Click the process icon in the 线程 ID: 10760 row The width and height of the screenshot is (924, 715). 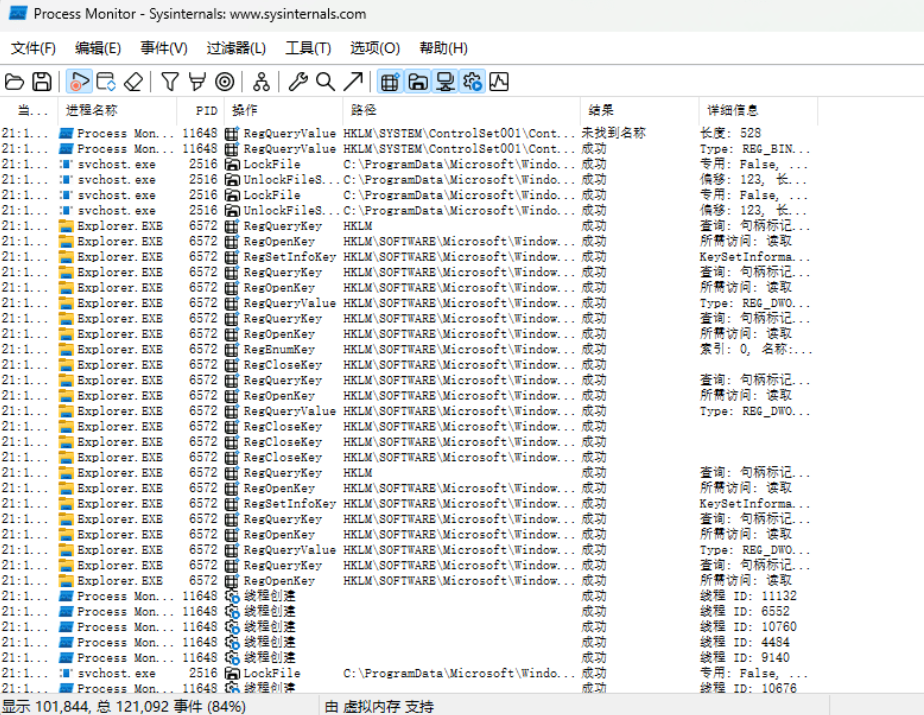[x=67, y=627]
